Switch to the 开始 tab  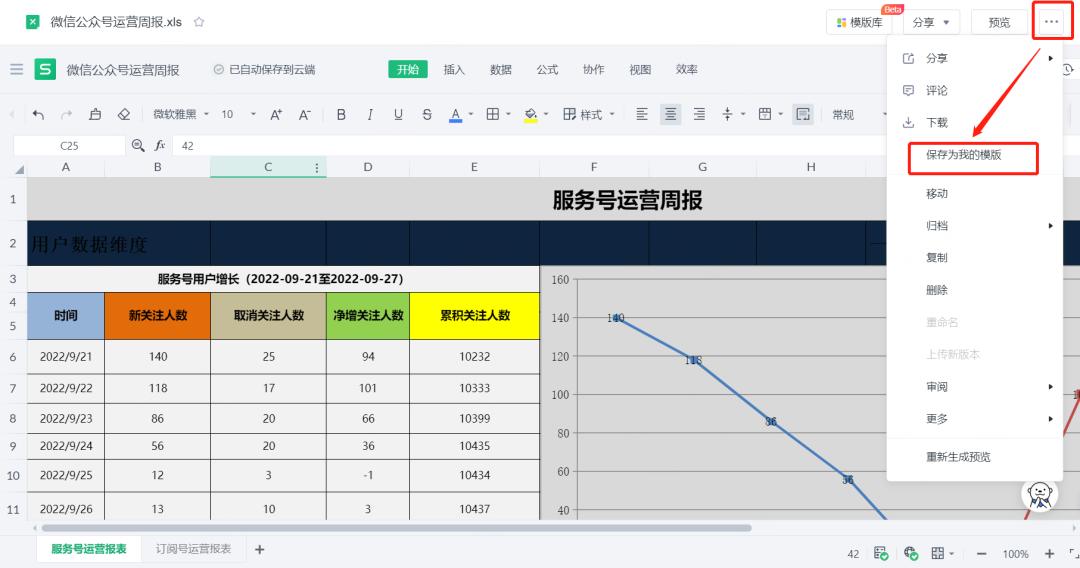(x=408, y=69)
